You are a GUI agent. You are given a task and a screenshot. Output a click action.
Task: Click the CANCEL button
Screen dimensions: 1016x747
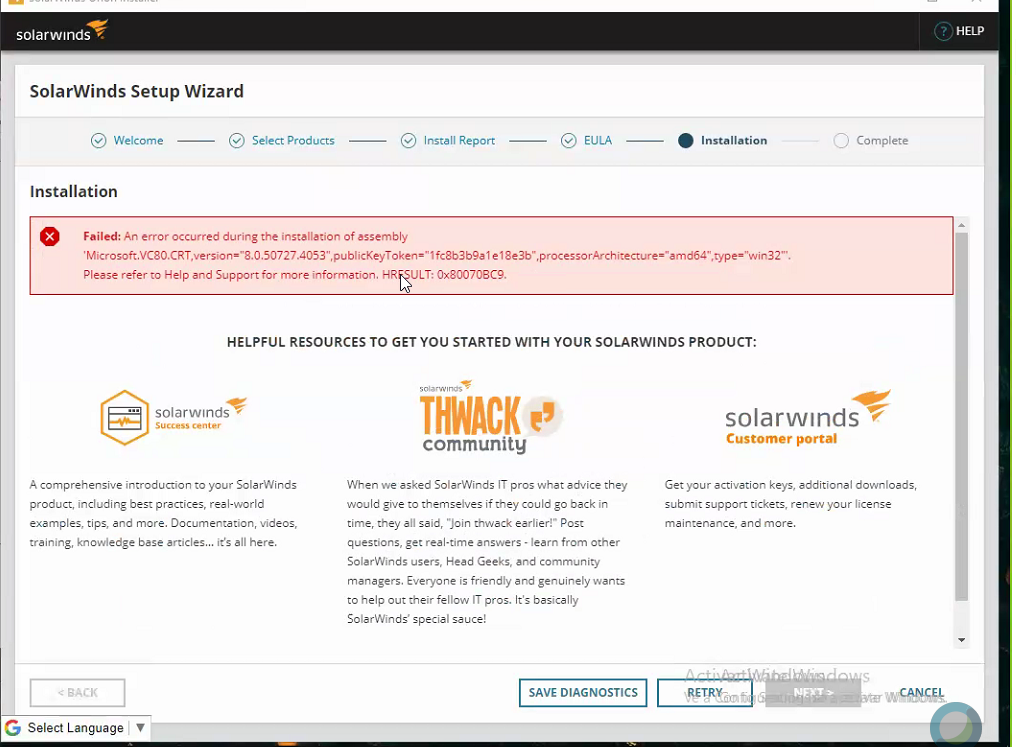click(x=921, y=693)
